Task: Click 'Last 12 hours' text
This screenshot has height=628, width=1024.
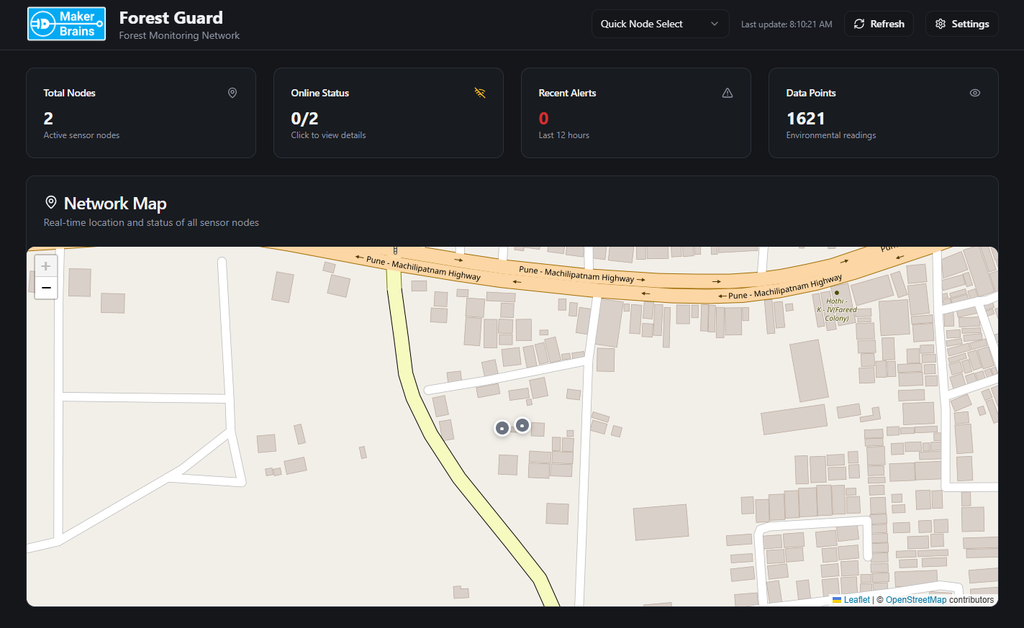Action: (x=564, y=135)
